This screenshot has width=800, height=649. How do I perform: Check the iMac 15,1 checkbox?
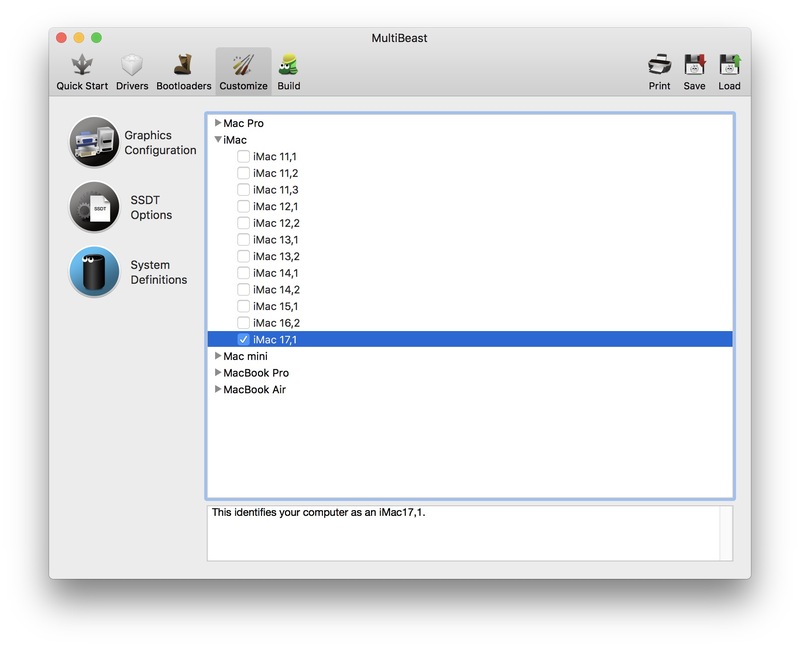point(243,306)
